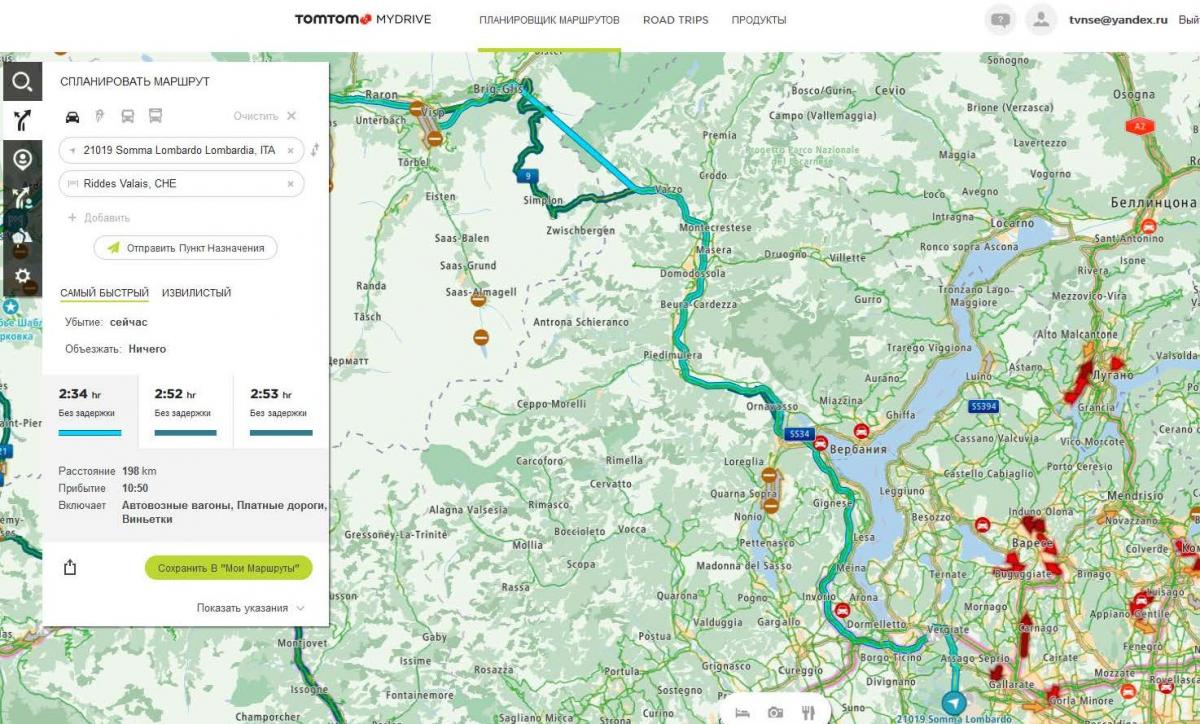The image size is (1200, 724).
Task: Open the settings gear in the sidebar
Action: pyautogui.click(x=22, y=276)
